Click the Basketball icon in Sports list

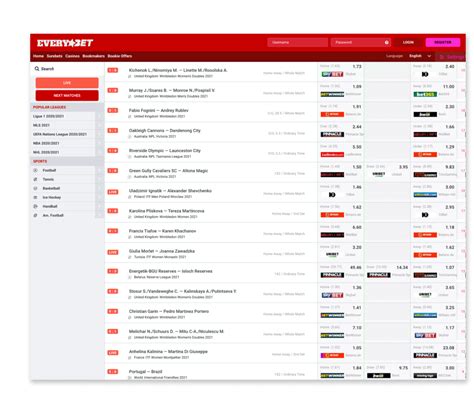pos(35,188)
